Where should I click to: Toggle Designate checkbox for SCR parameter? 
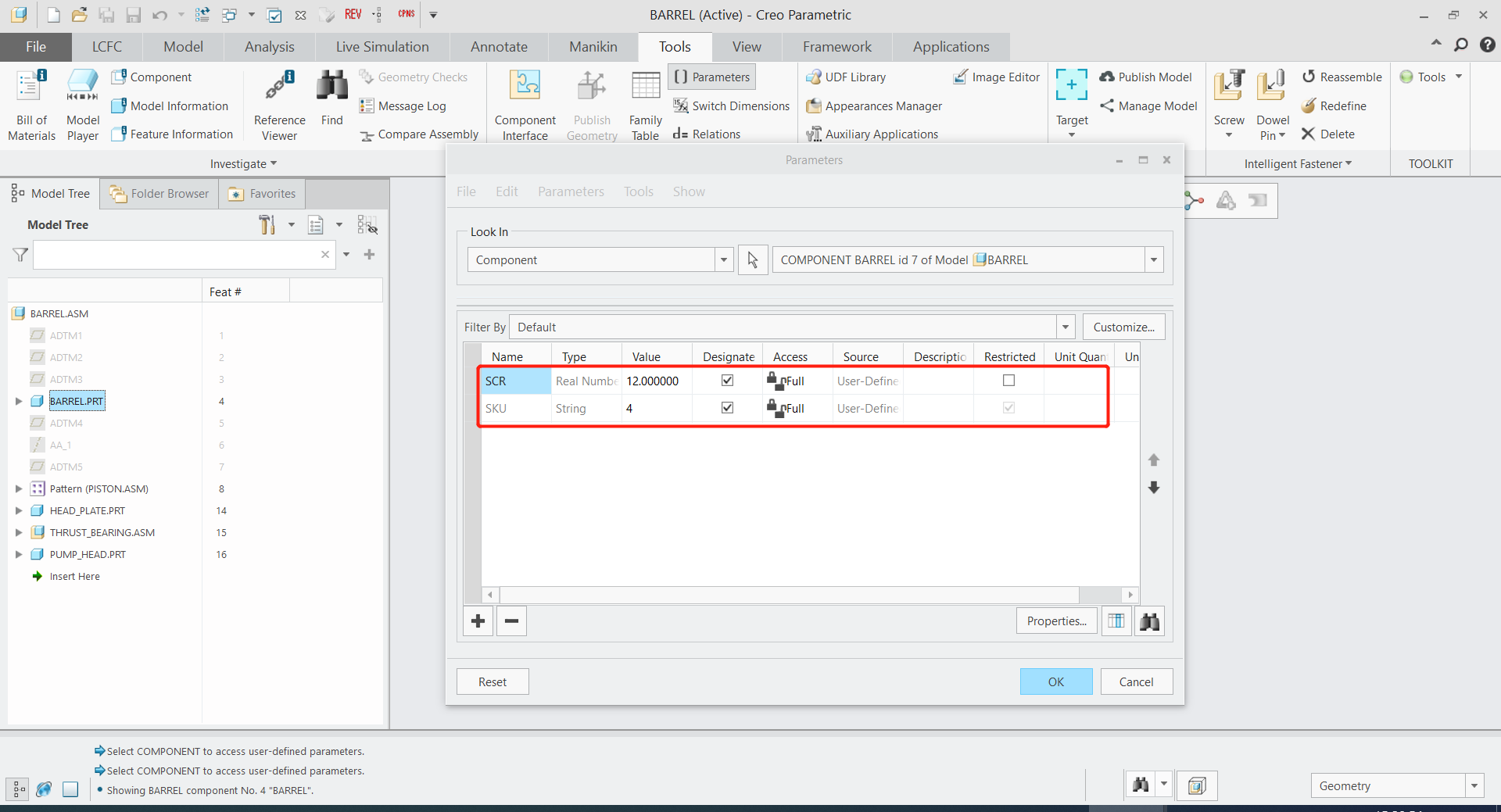coord(727,381)
